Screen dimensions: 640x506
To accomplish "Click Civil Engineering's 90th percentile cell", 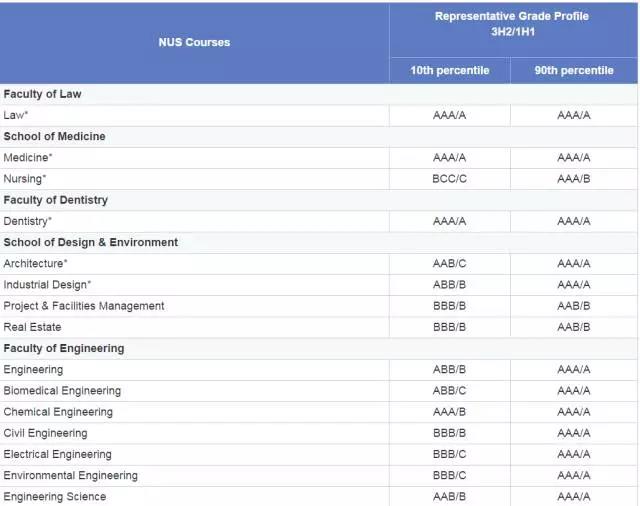I will pos(574,433).
